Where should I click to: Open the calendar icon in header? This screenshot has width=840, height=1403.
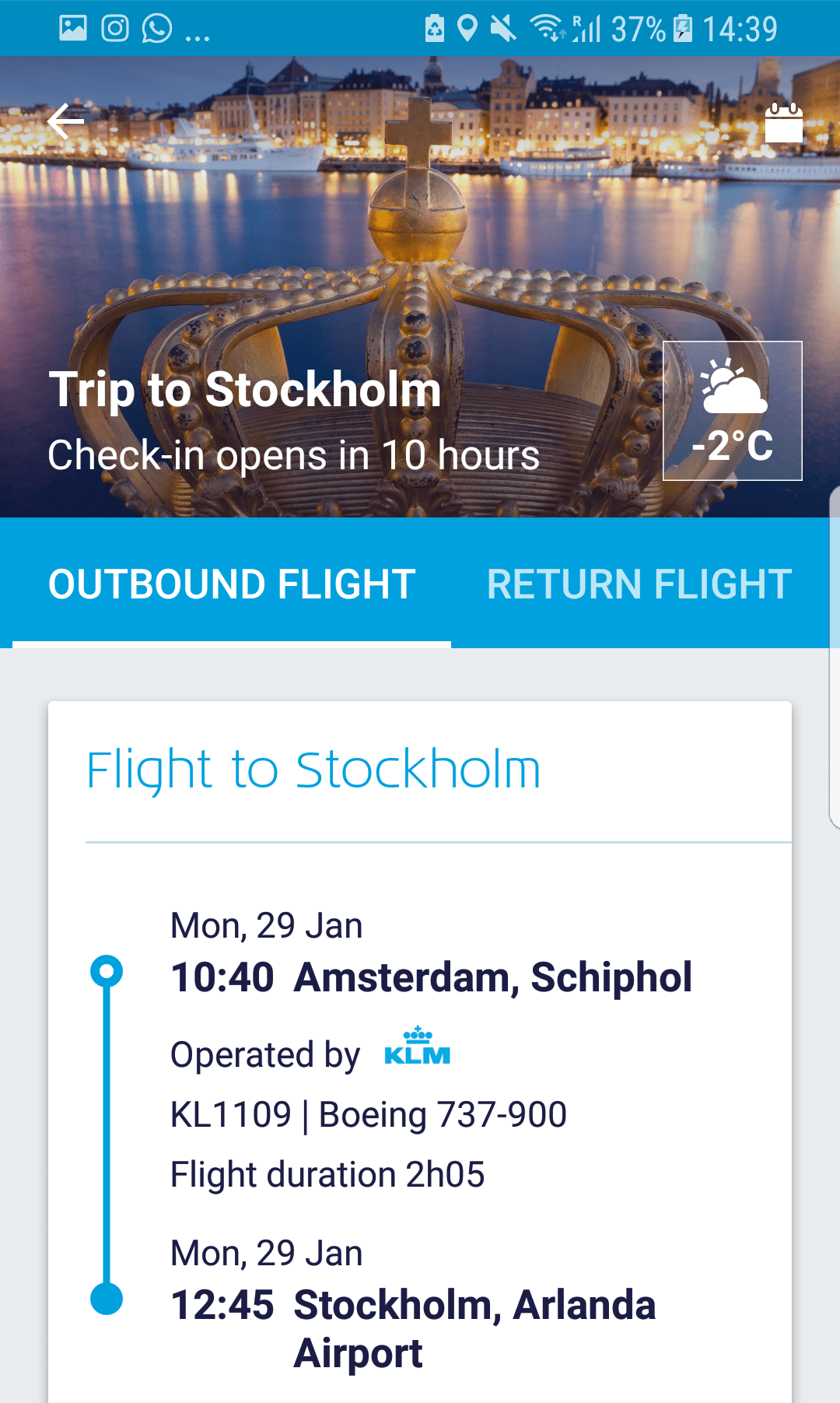[x=783, y=123]
